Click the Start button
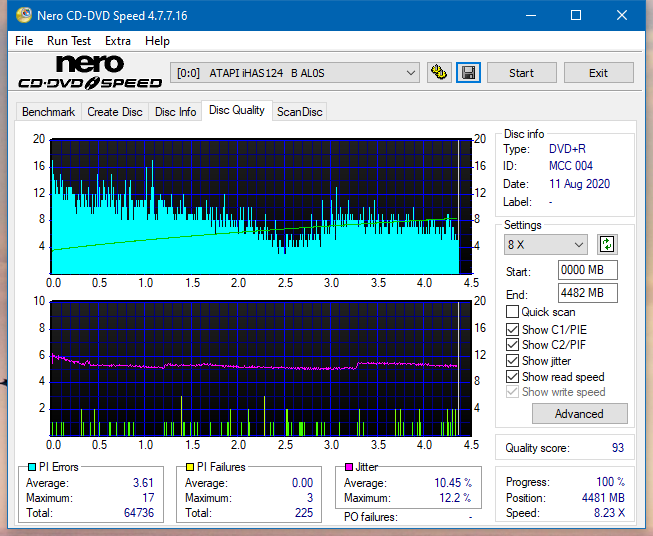The width and height of the screenshot is (653, 536). coord(521,73)
